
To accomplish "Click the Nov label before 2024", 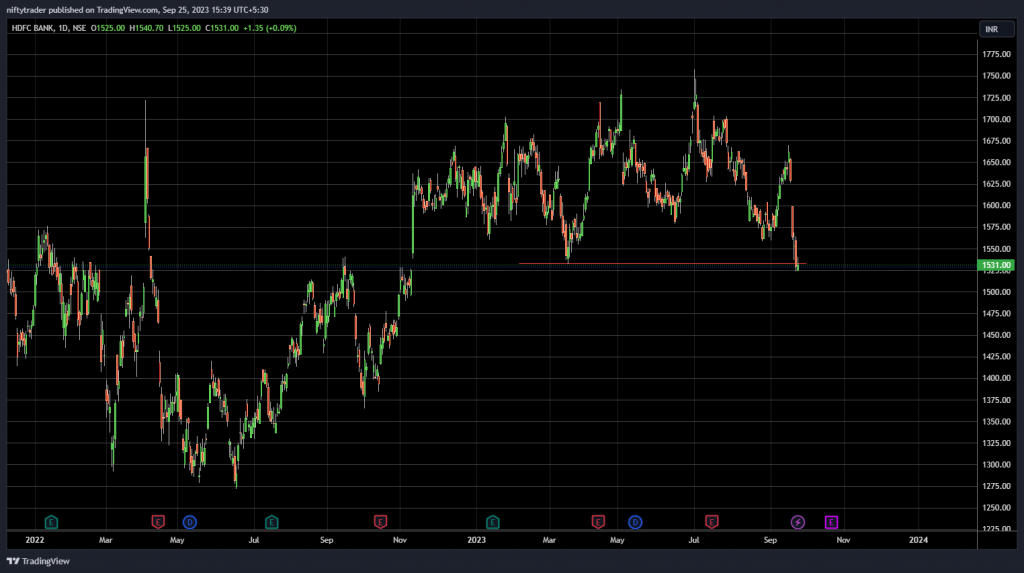I will pyautogui.click(x=843, y=540).
